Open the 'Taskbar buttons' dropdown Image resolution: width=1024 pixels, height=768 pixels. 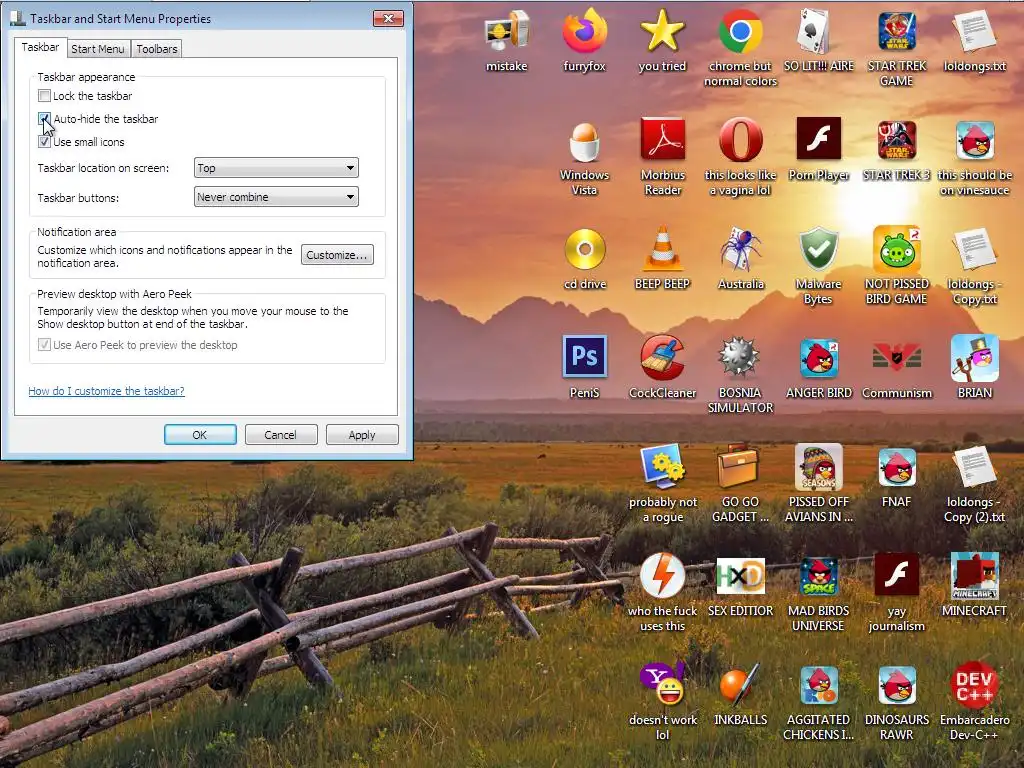coord(276,197)
